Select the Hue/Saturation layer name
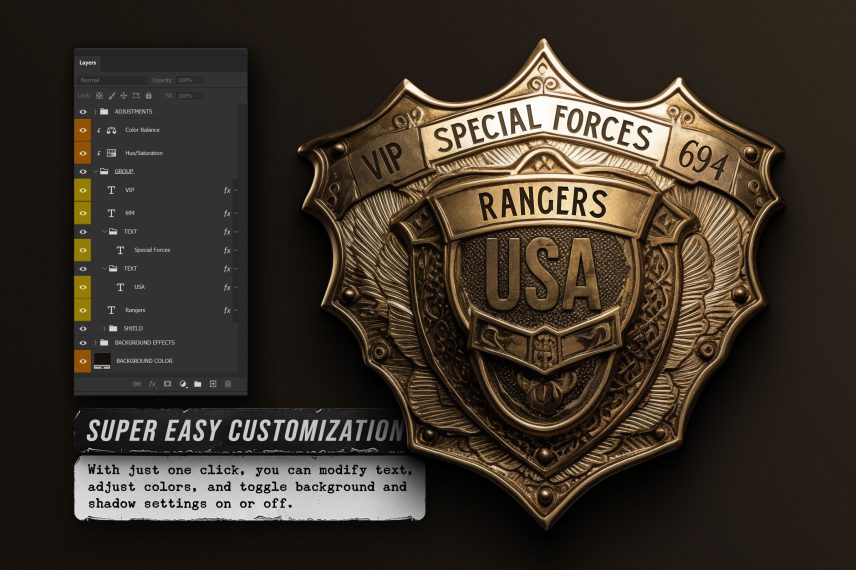 (x=144, y=153)
